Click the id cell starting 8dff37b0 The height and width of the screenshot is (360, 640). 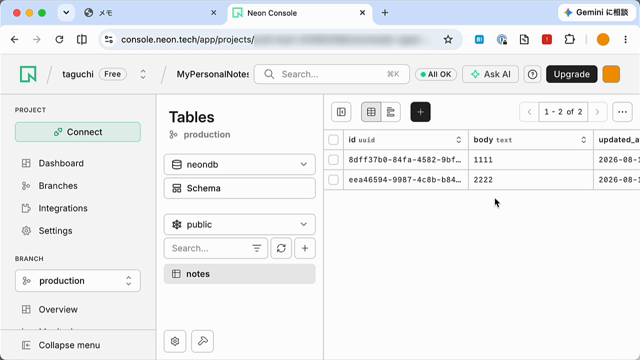click(406, 160)
